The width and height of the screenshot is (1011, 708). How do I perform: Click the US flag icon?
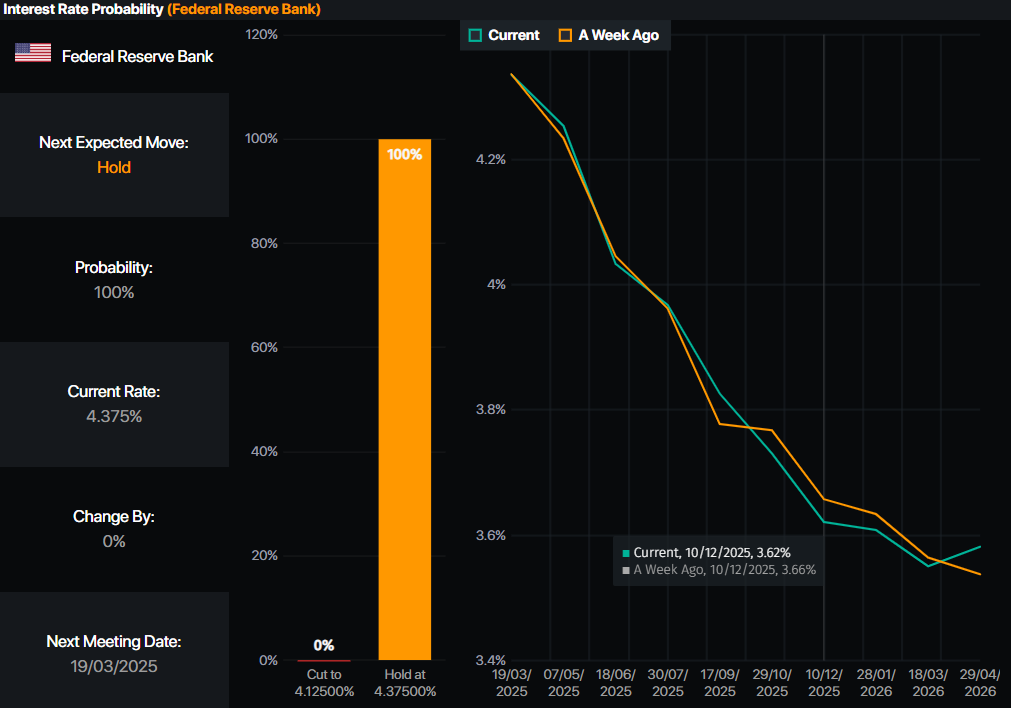pyautogui.click(x=32, y=53)
